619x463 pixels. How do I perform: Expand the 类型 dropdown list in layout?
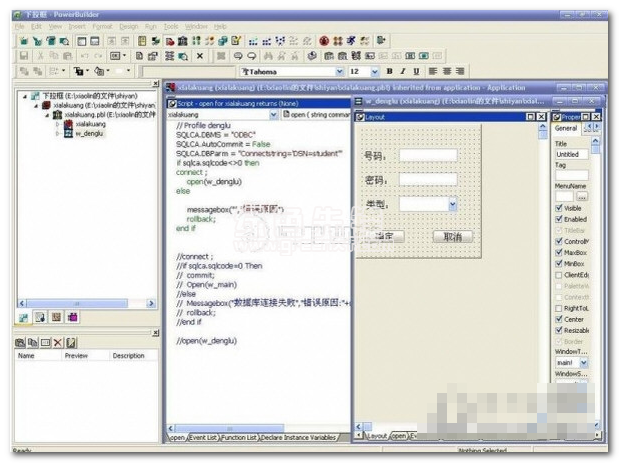click(453, 205)
